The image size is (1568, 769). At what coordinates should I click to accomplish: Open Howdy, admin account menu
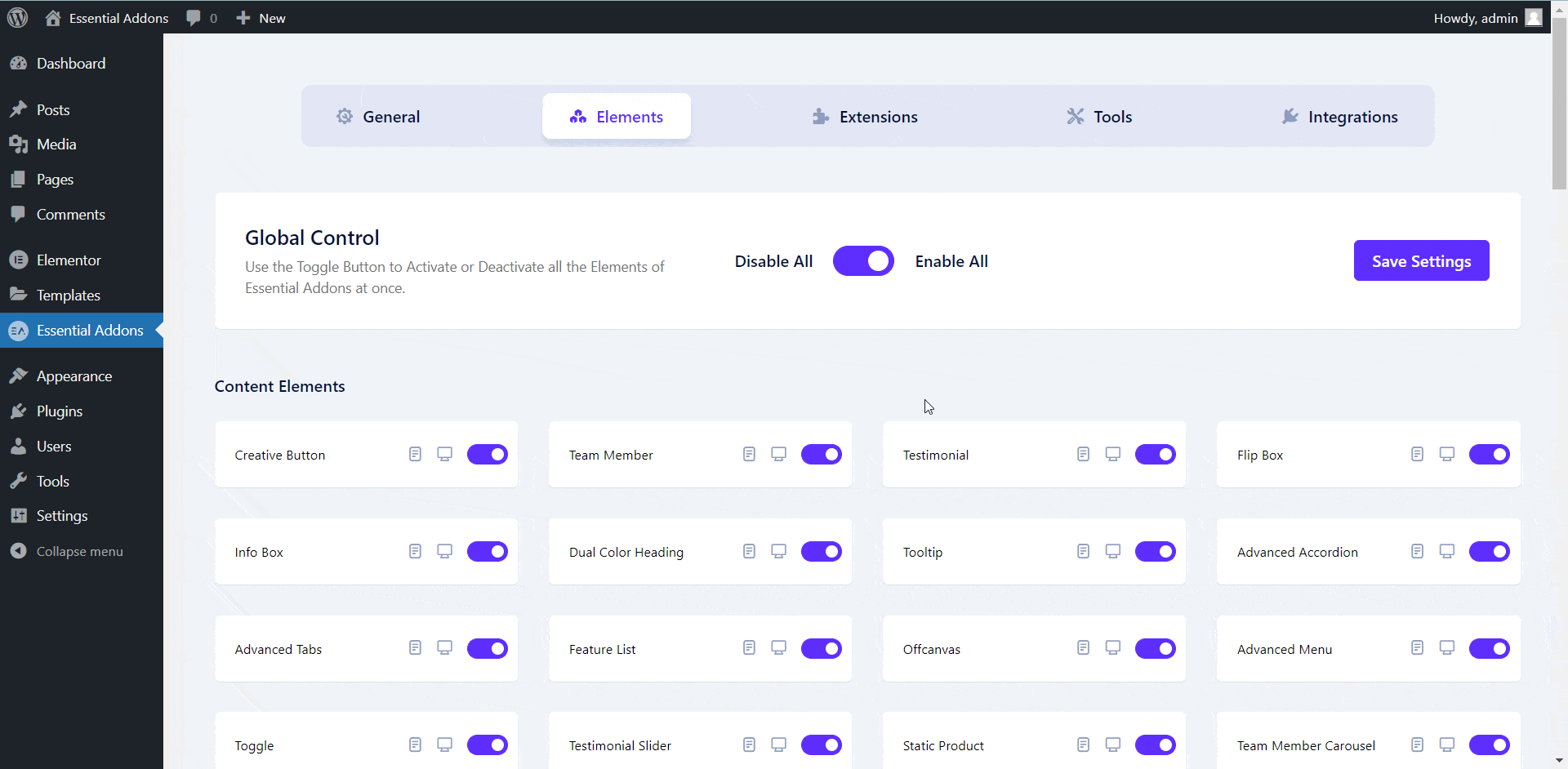[x=1487, y=18]
